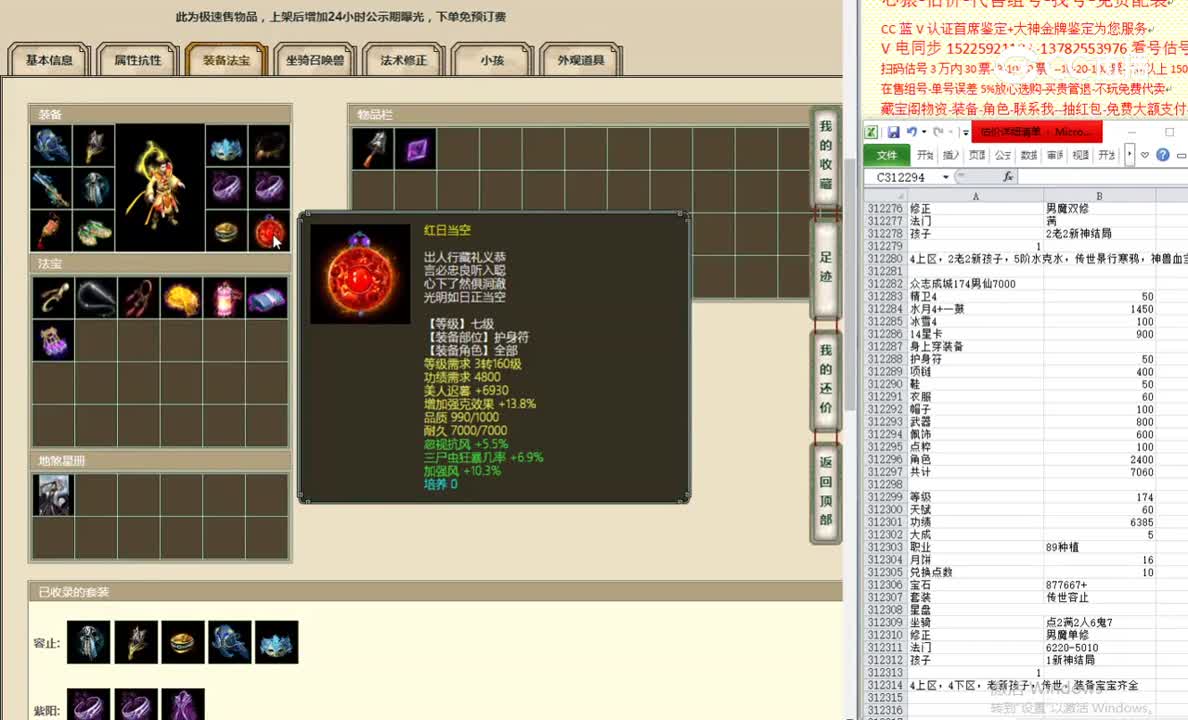The image size is (1188, 720).
Task: Click the shovel item in the 物品栏 bar
Action: (371, 147)
